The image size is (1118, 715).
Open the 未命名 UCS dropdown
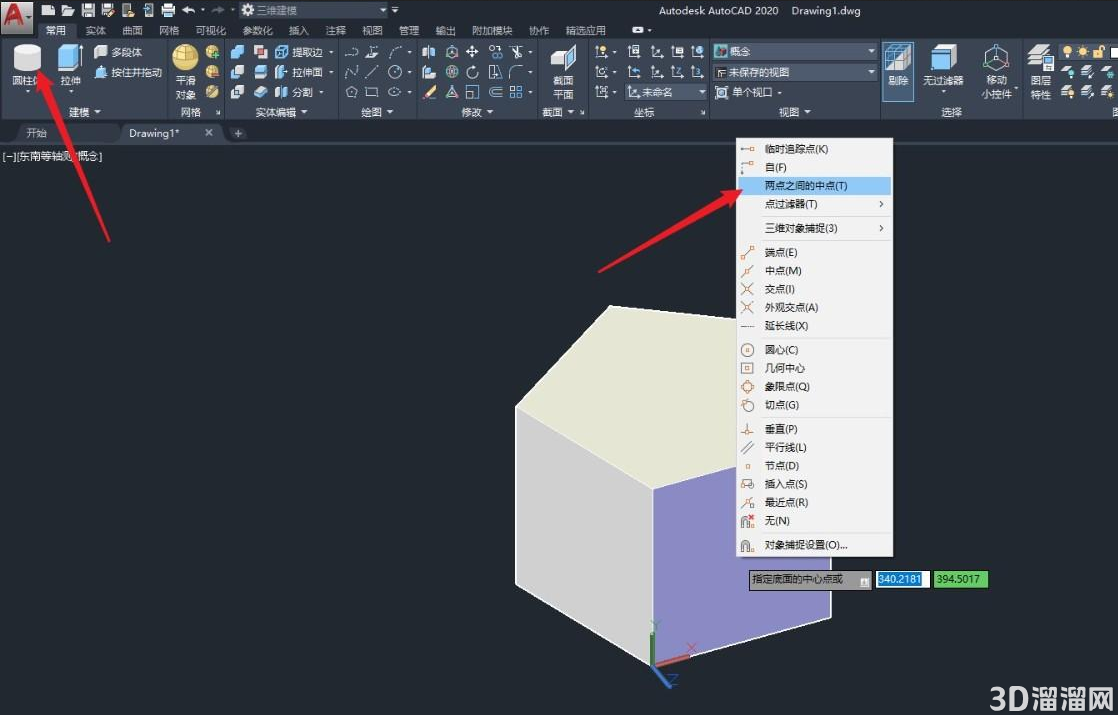[x=666, y=92]
